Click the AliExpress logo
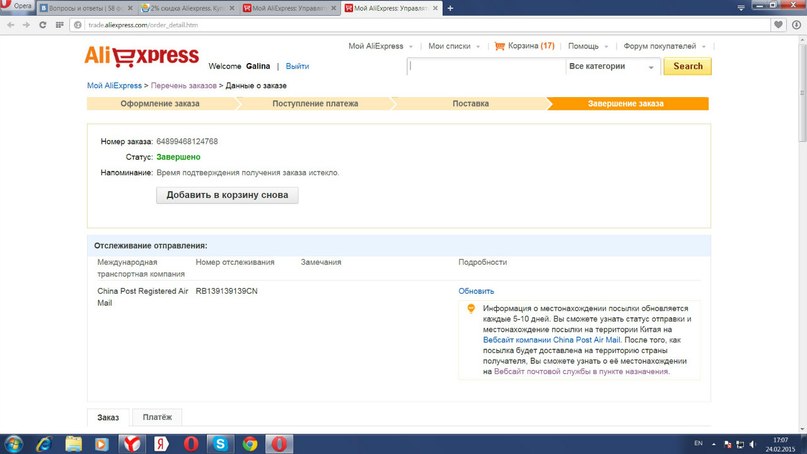The image size is (807, 454). [x=142, y=56]
